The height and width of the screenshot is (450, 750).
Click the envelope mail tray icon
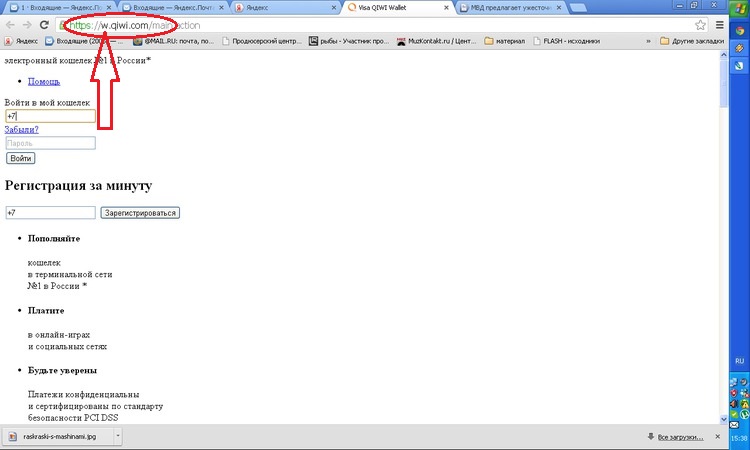(x=734, y=425)
